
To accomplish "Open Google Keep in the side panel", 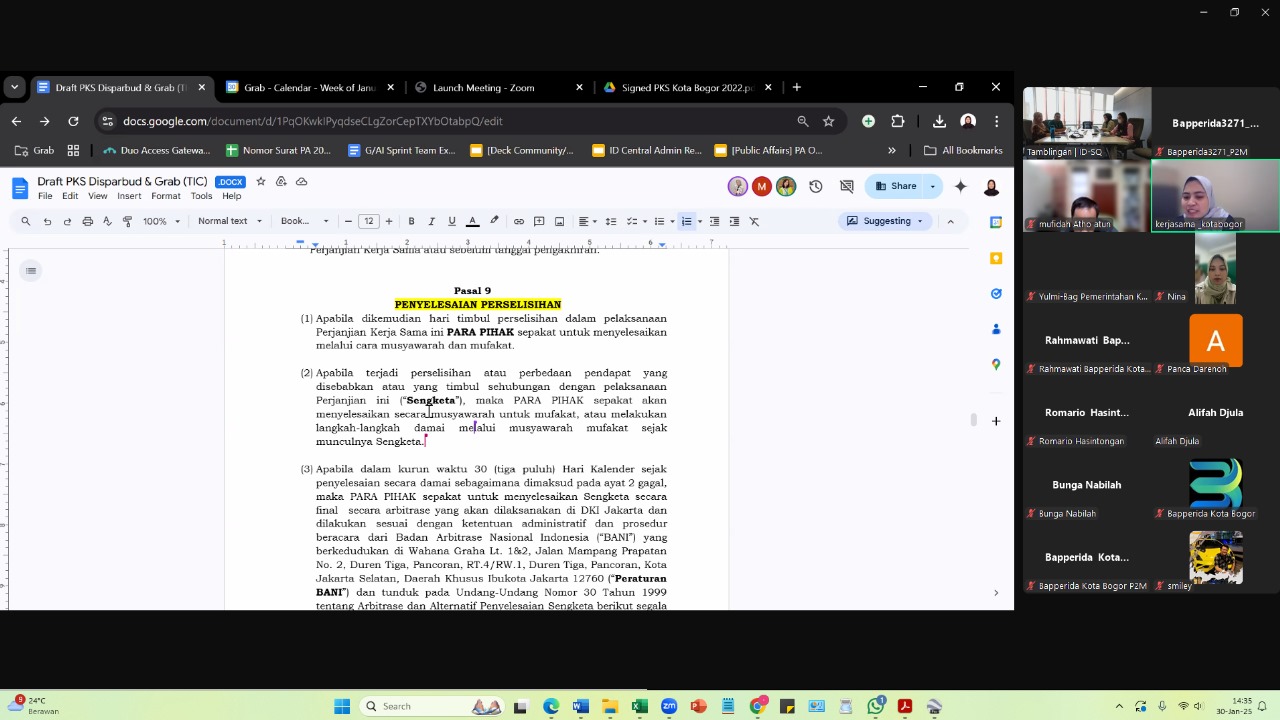I will pyautogui.click(x=996, y=258).
